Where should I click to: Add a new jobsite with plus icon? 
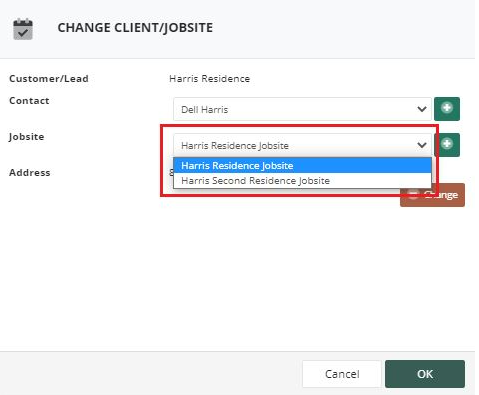click(x=449, y=145)
